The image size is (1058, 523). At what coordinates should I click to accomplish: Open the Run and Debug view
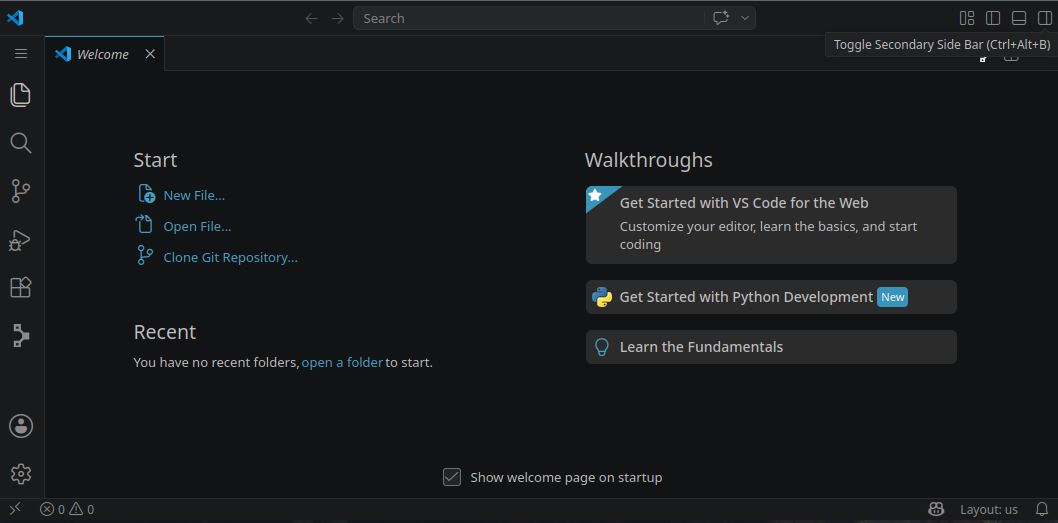pyautogui.click(x=21, y=240)
